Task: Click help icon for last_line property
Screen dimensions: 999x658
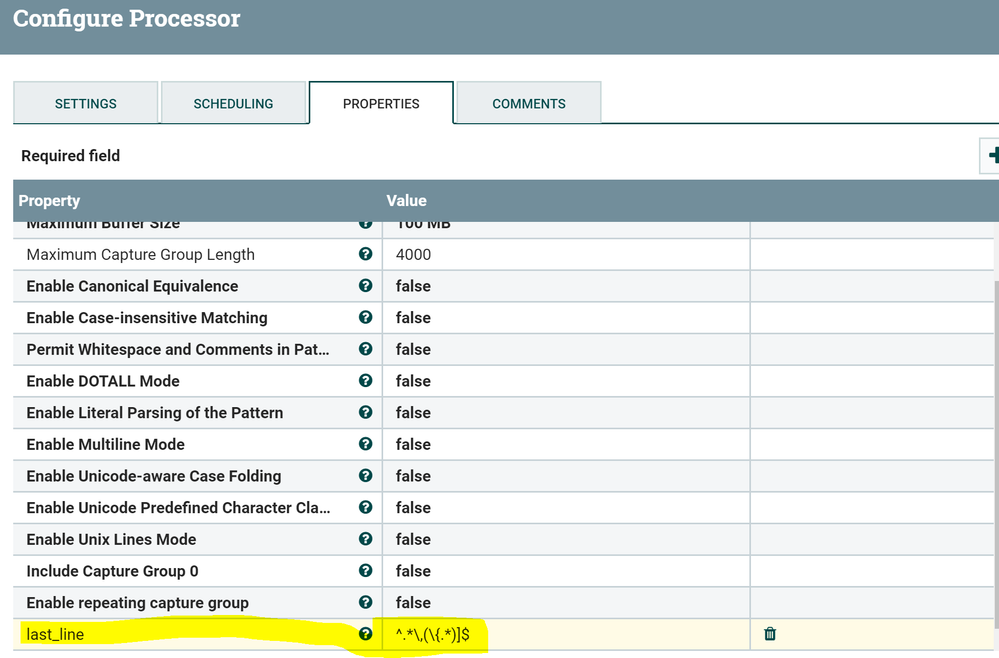Action: click(x=365, y=634)
